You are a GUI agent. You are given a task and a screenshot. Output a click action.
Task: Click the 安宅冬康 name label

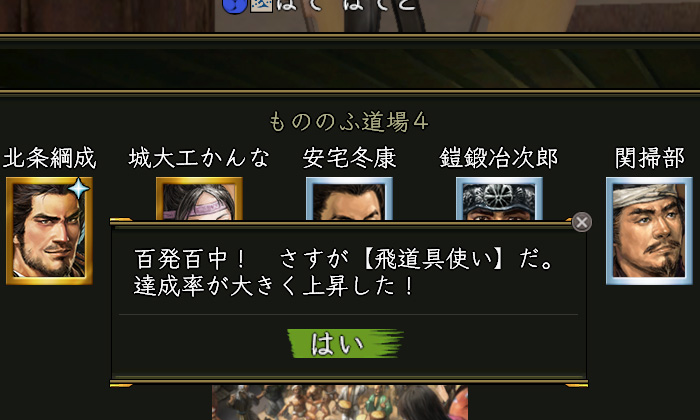click(x=349, y=158)
